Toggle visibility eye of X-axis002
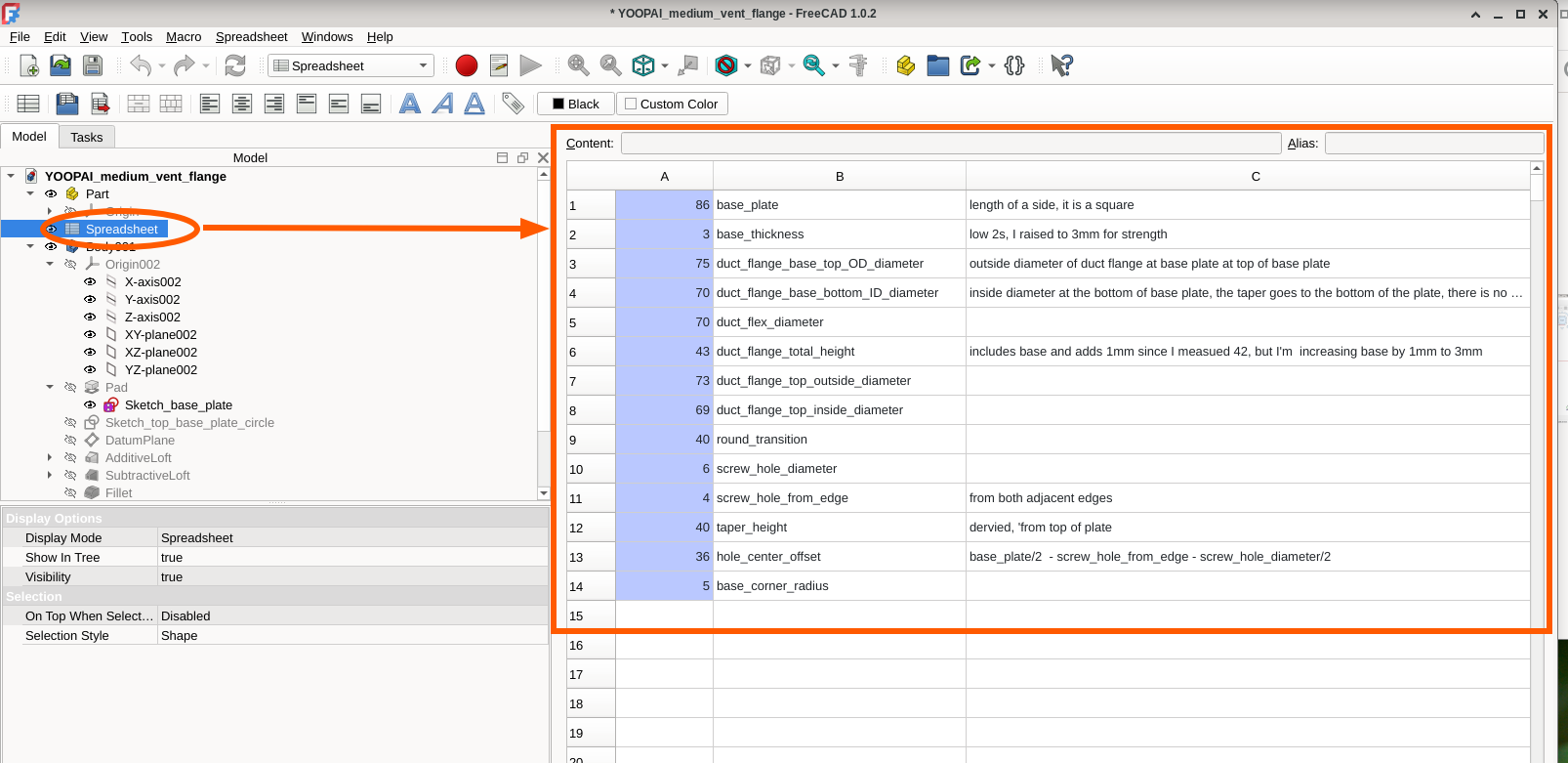1568x763 pixels. pos(90,282)
